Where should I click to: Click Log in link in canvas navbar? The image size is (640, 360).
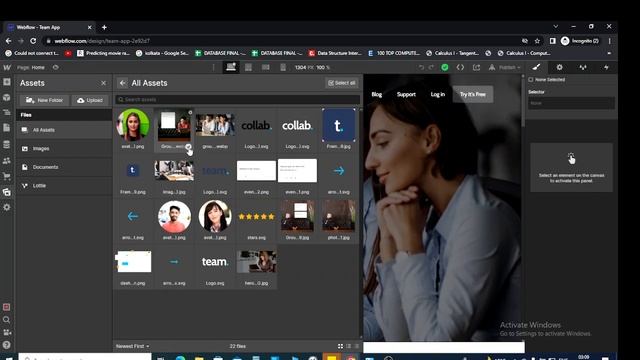(438, 94)
